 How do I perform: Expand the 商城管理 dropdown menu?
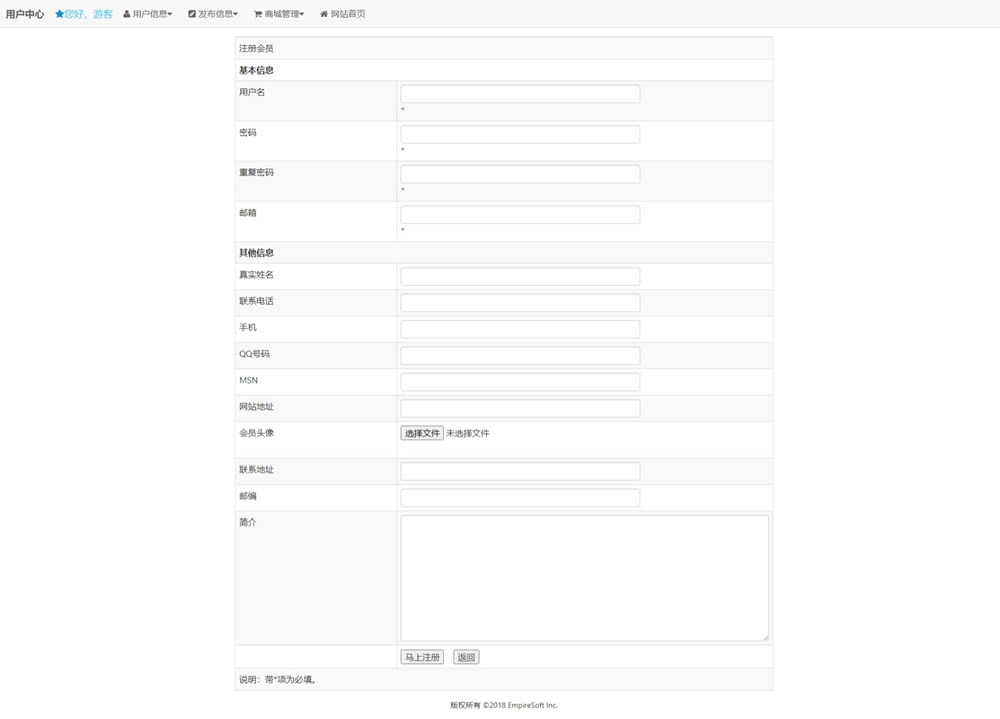(x=284, y=14)
